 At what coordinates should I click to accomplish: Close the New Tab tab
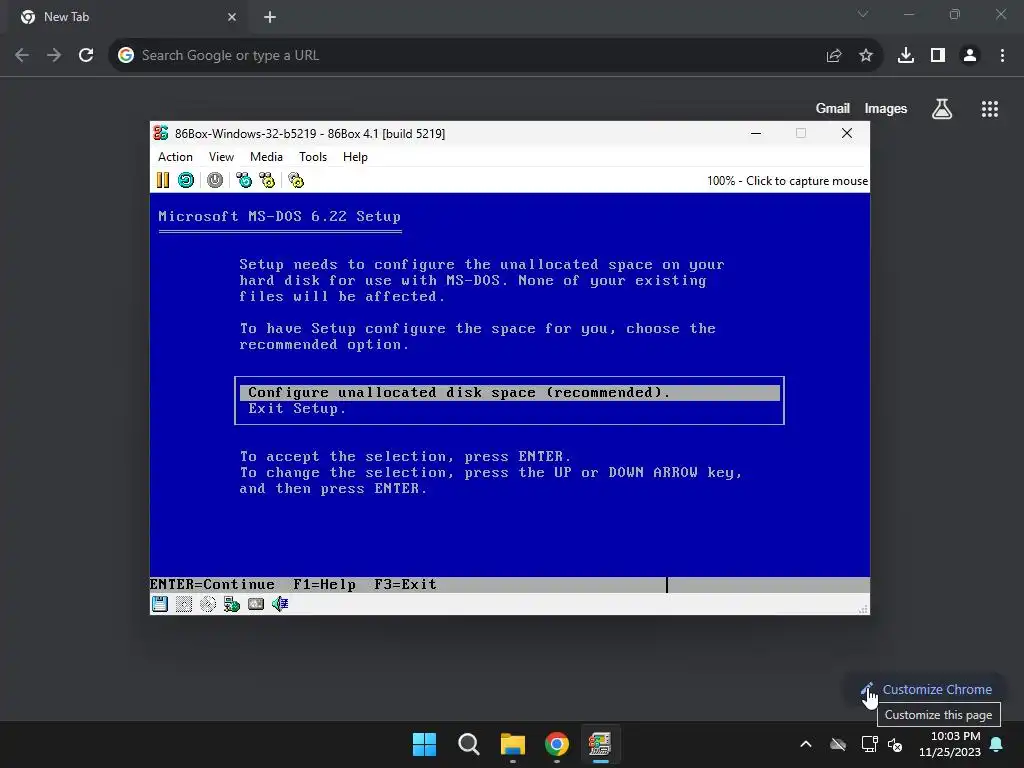click(x=232, y=17)
